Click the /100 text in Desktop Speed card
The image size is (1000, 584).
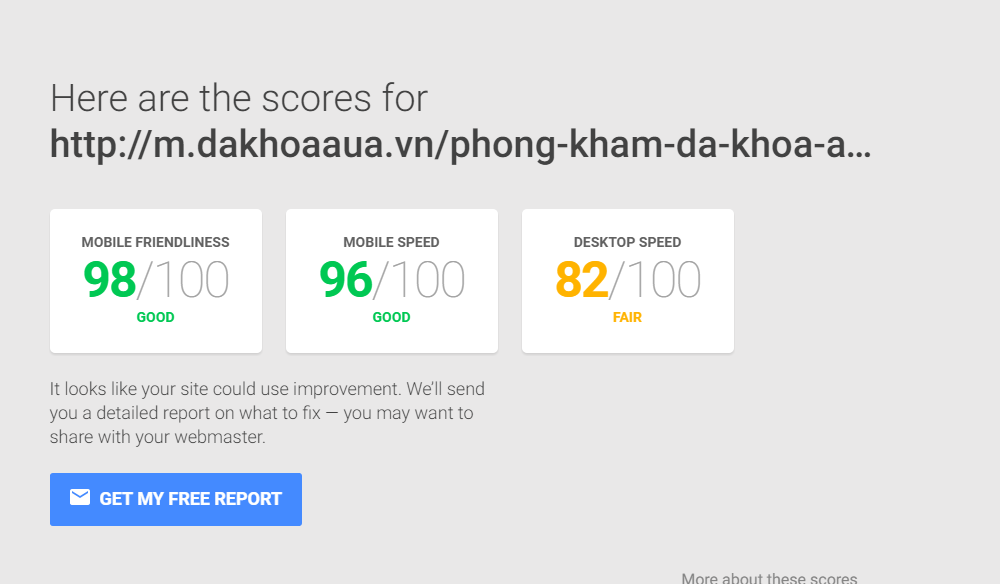click(655, 279)
